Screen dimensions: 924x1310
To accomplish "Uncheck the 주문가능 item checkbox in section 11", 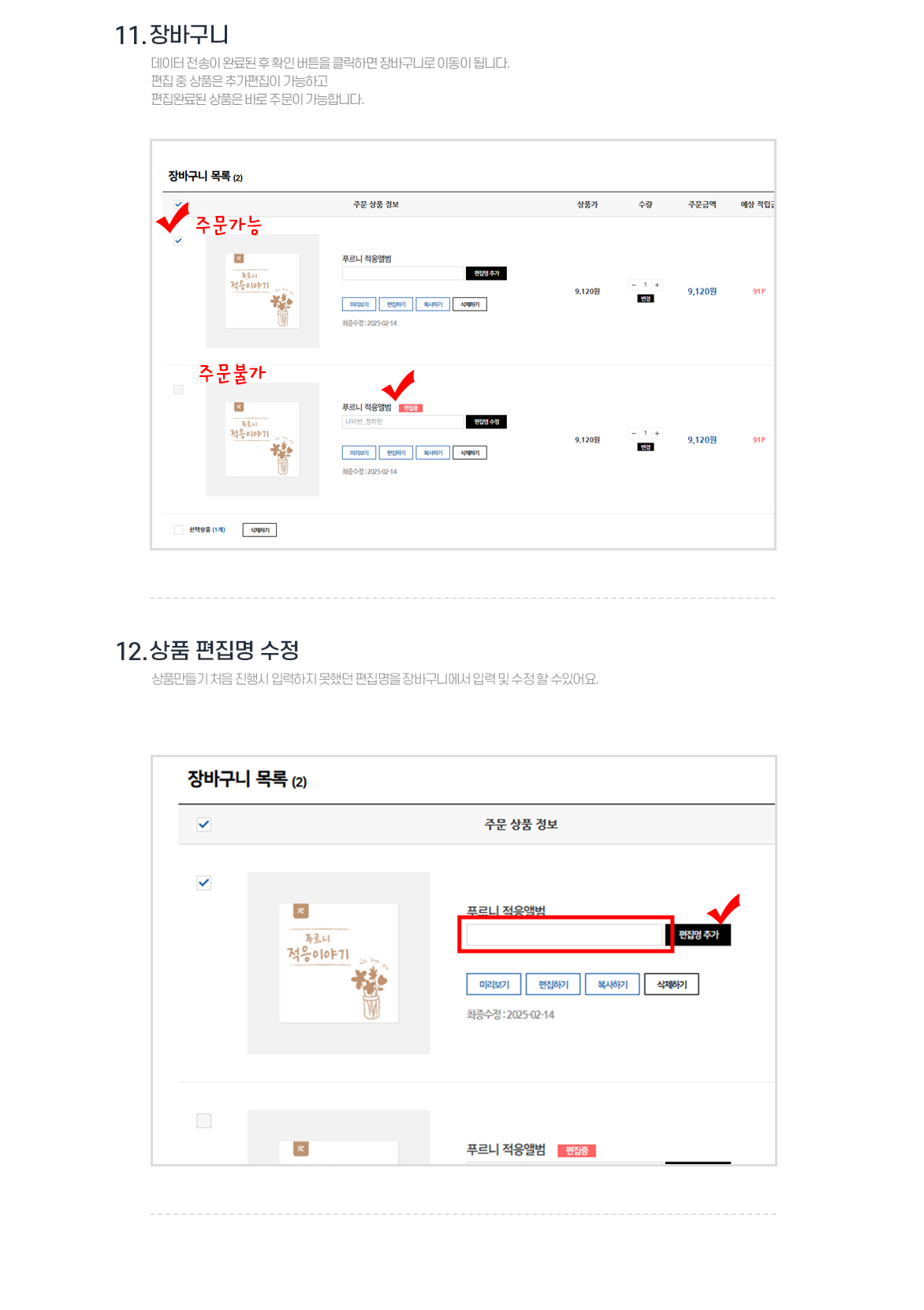I will 178,241.
